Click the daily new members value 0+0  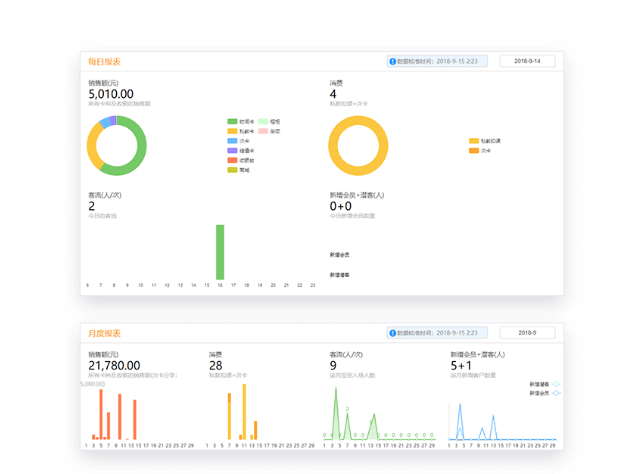(x=340, y=206)
